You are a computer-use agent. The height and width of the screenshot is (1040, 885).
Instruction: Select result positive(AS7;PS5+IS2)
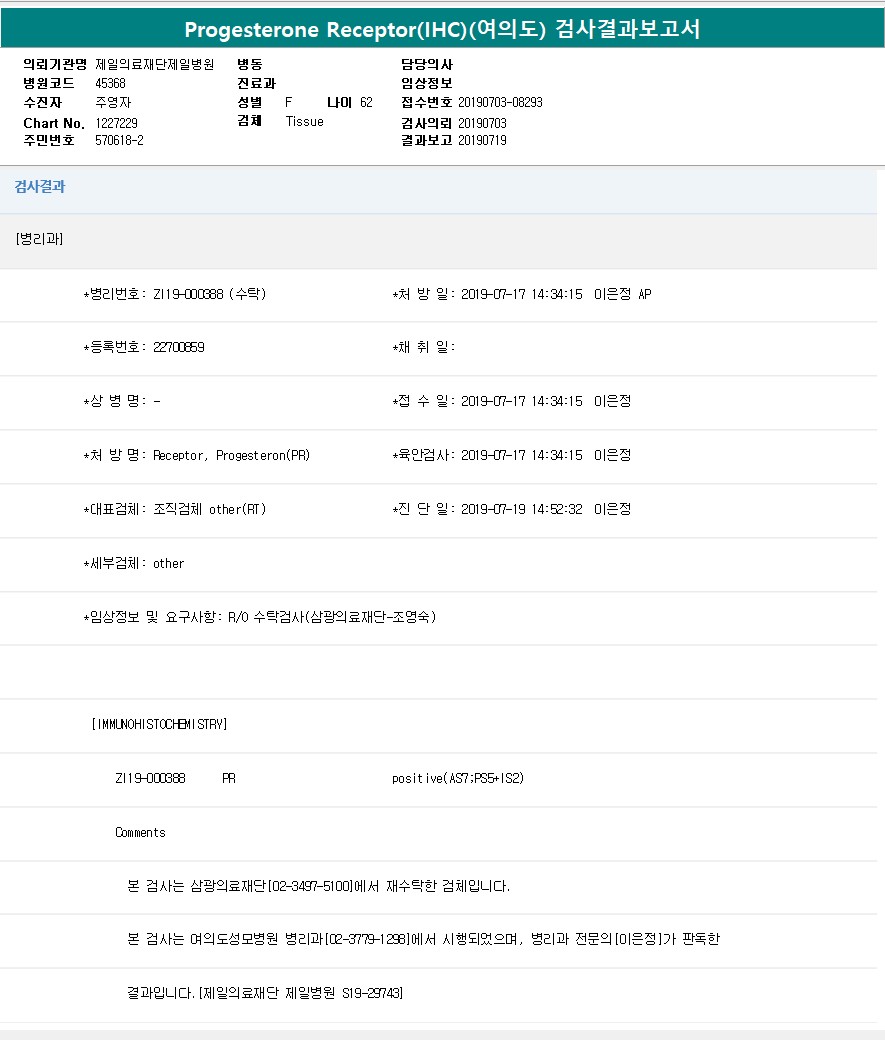click(x=458, y=779)
